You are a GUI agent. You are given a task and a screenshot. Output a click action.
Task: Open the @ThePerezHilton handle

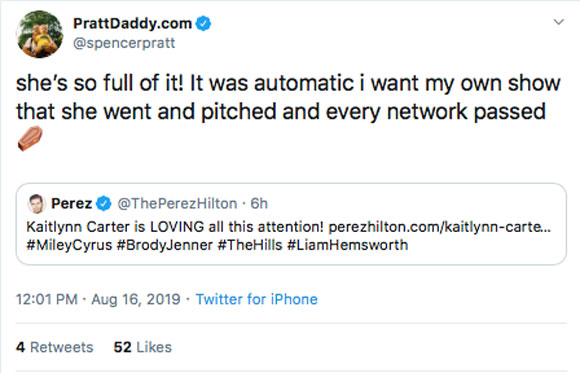(x=177, y=204)
